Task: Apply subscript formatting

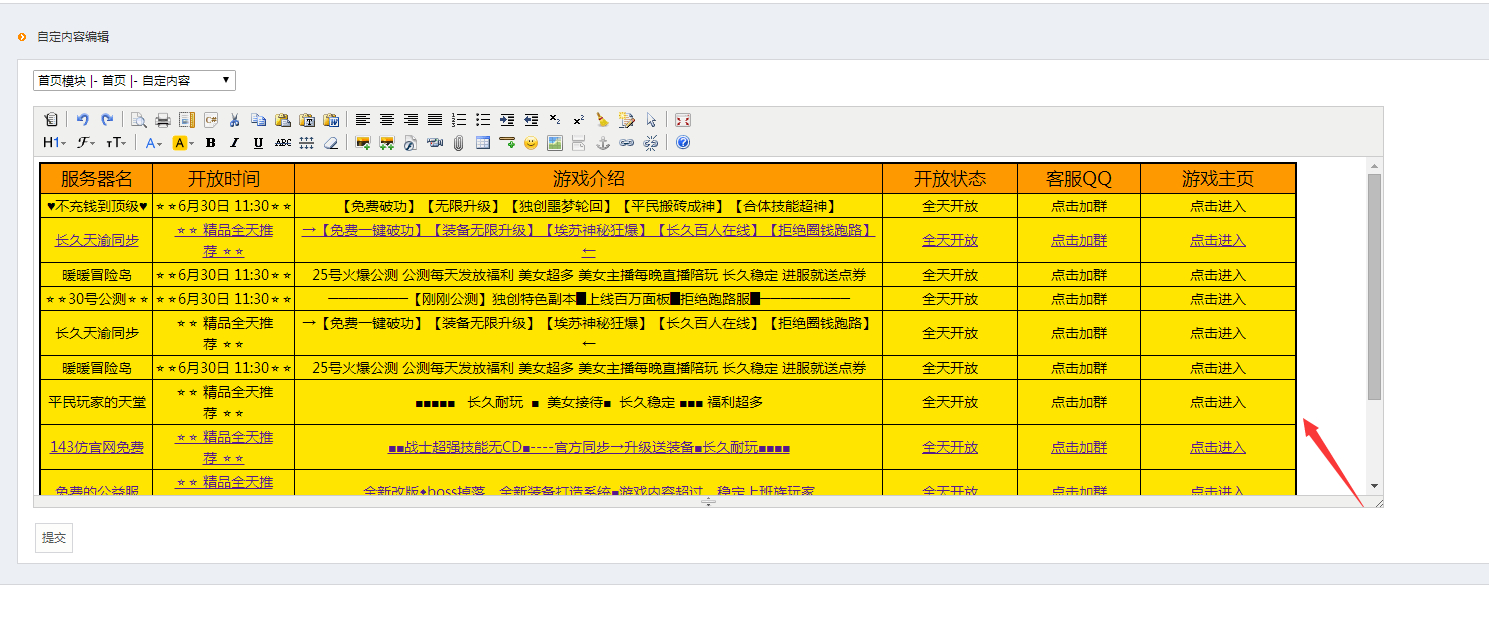Action: 555,119
